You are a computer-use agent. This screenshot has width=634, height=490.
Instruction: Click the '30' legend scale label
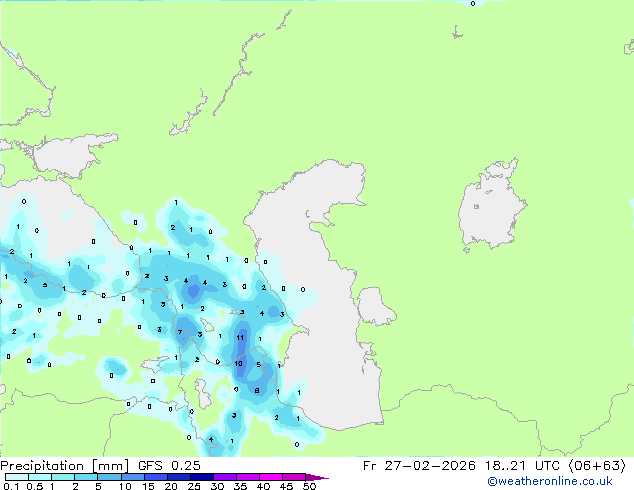click(x=217, y=486)
